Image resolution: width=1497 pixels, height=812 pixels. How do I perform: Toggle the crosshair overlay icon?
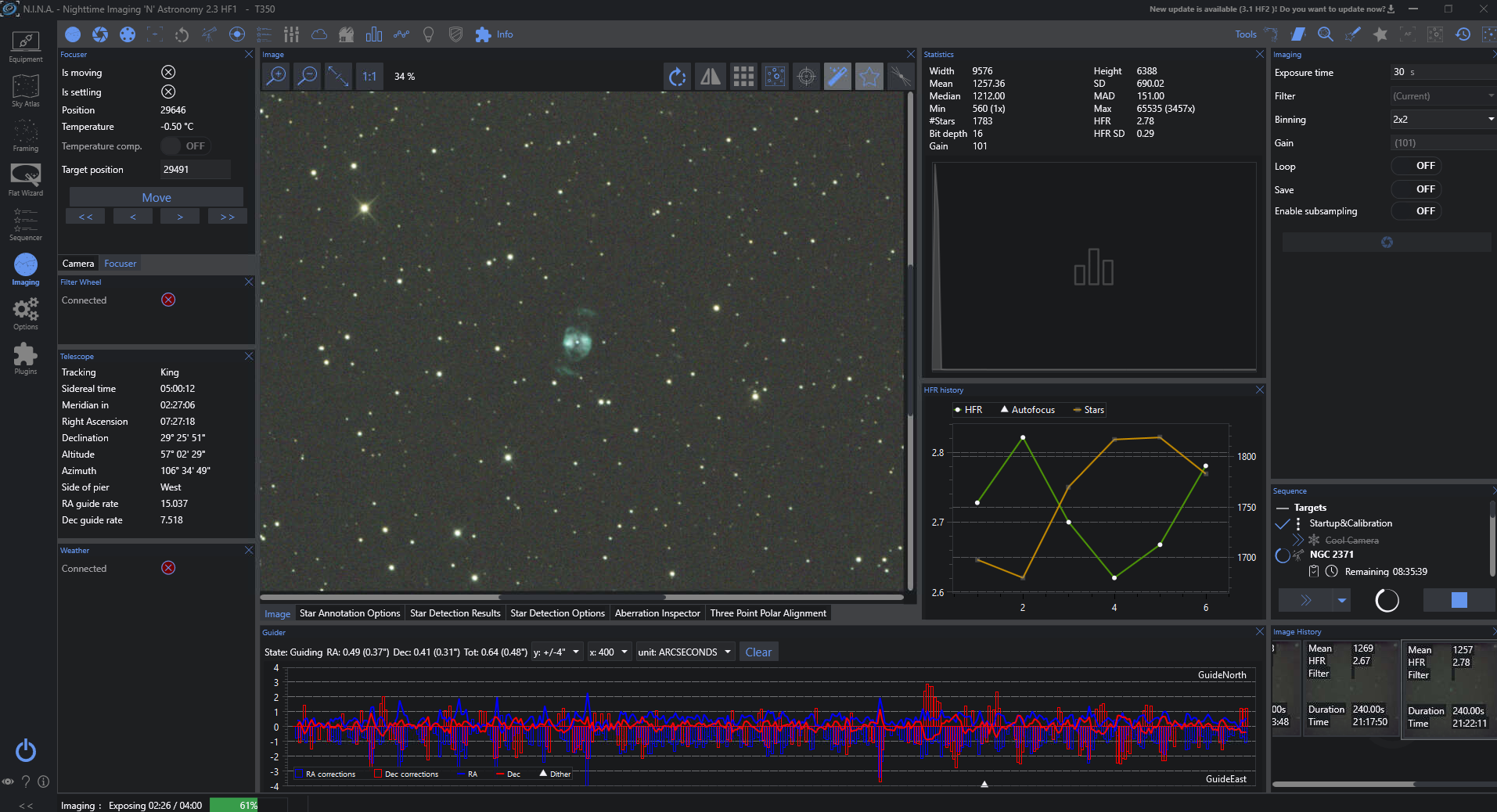coord(806,77)
